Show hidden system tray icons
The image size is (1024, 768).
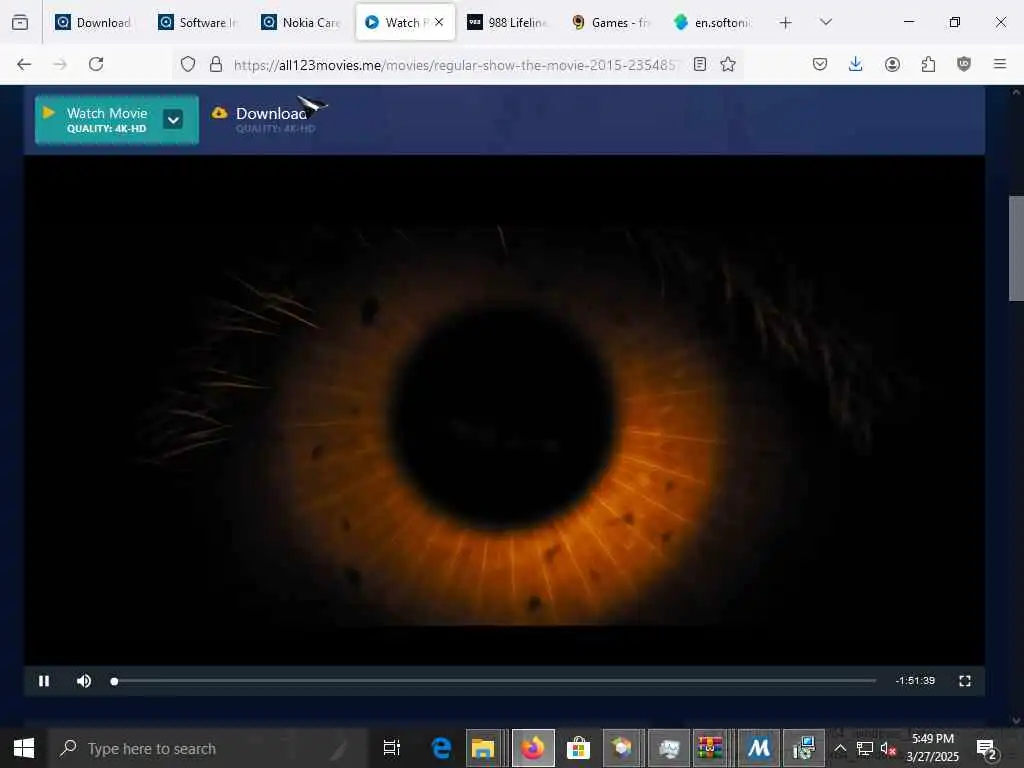coord(840,748)
